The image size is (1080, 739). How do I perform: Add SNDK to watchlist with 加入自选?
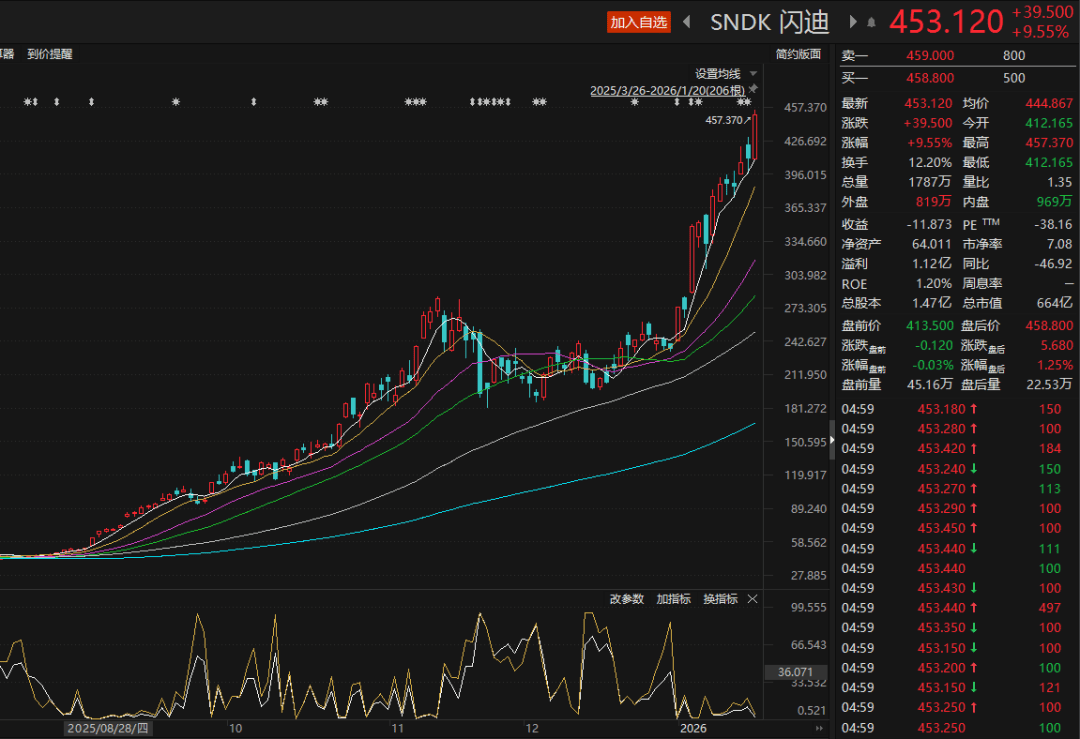pyautogui.click(x=638, y=22)
